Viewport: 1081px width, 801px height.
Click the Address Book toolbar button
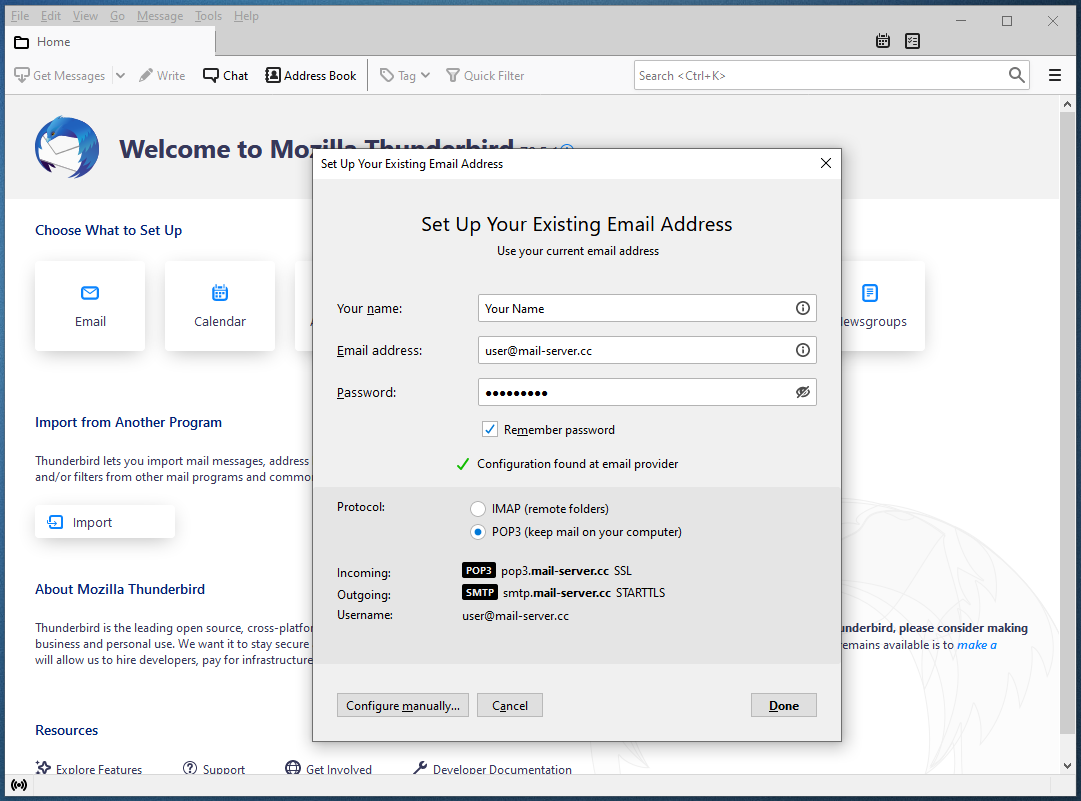(x=311, y=75)
